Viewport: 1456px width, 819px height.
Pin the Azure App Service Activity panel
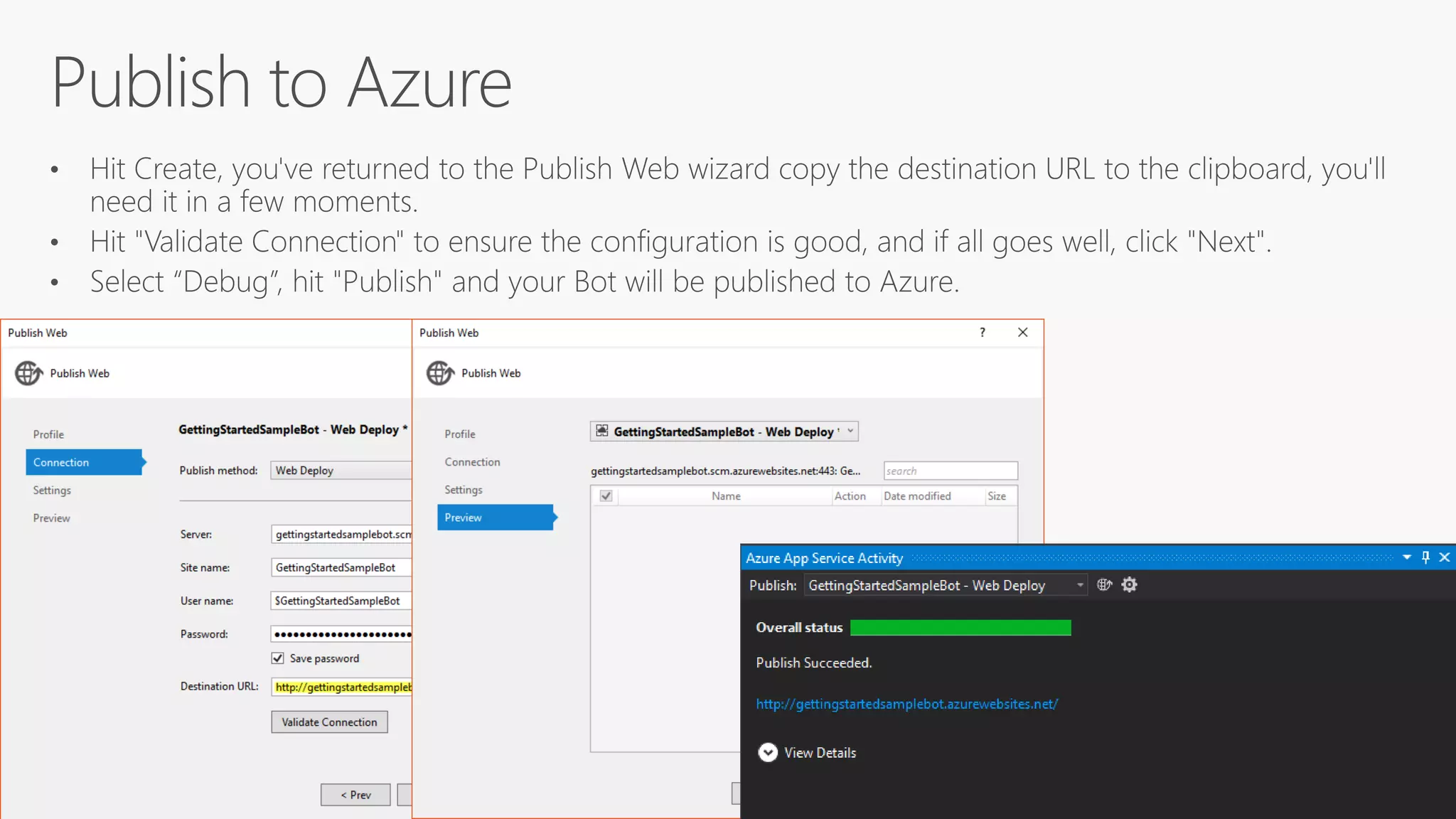(1425, 557)
